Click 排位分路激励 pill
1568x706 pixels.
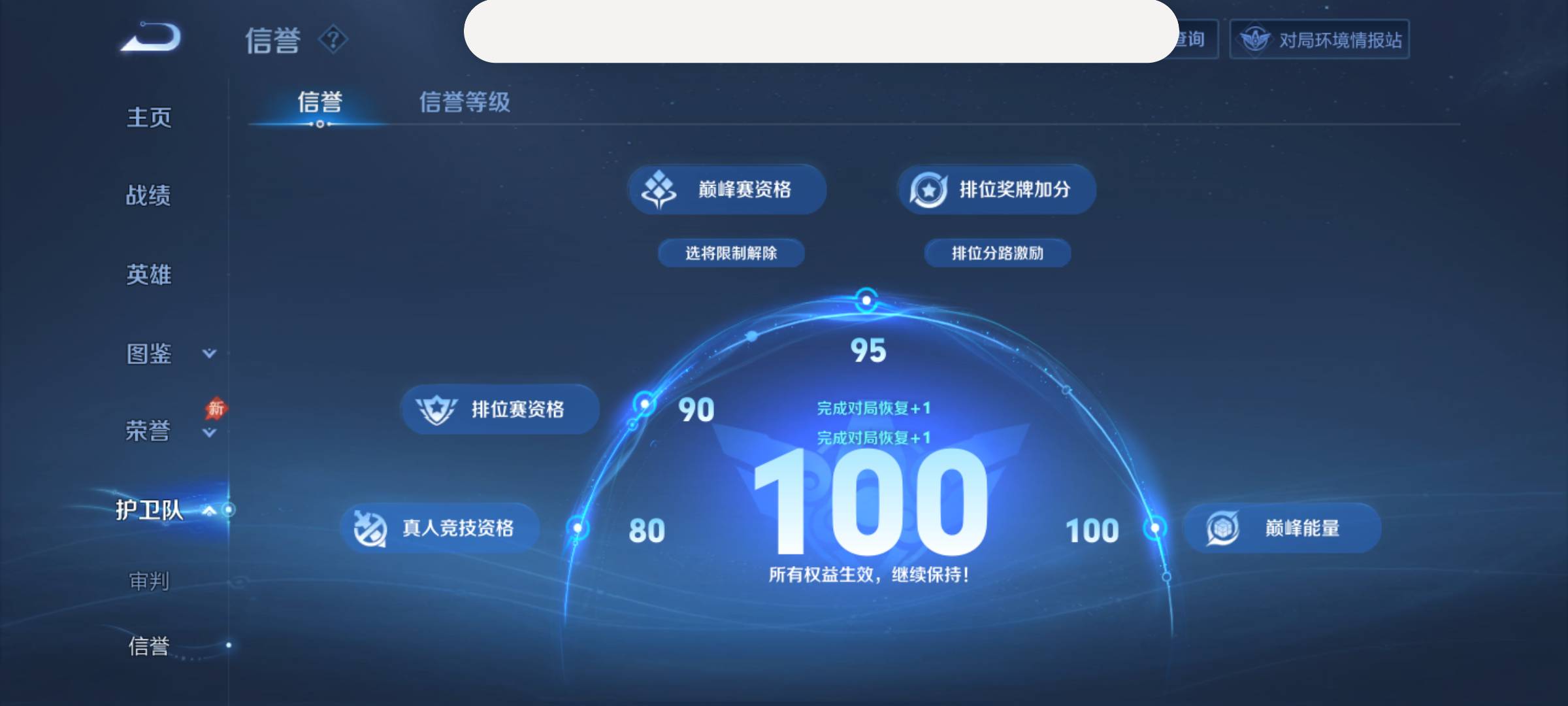tap(998, 253)
